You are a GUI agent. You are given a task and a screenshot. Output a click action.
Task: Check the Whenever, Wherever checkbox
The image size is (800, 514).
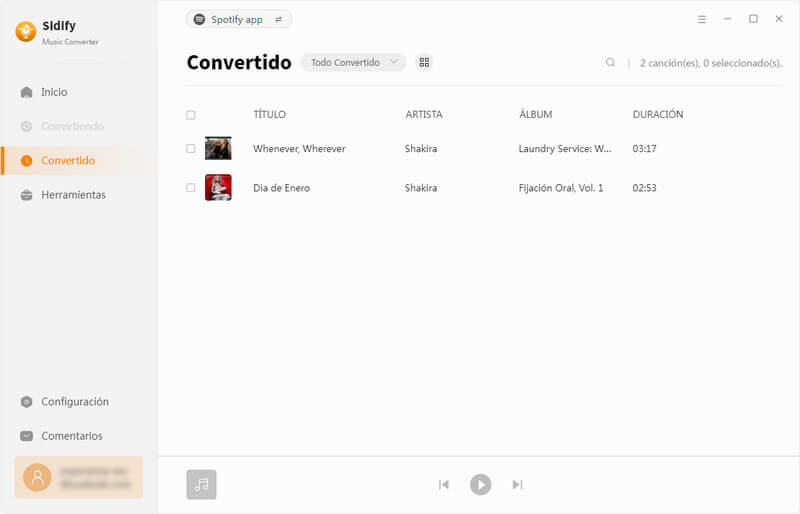tap(191, 149)
